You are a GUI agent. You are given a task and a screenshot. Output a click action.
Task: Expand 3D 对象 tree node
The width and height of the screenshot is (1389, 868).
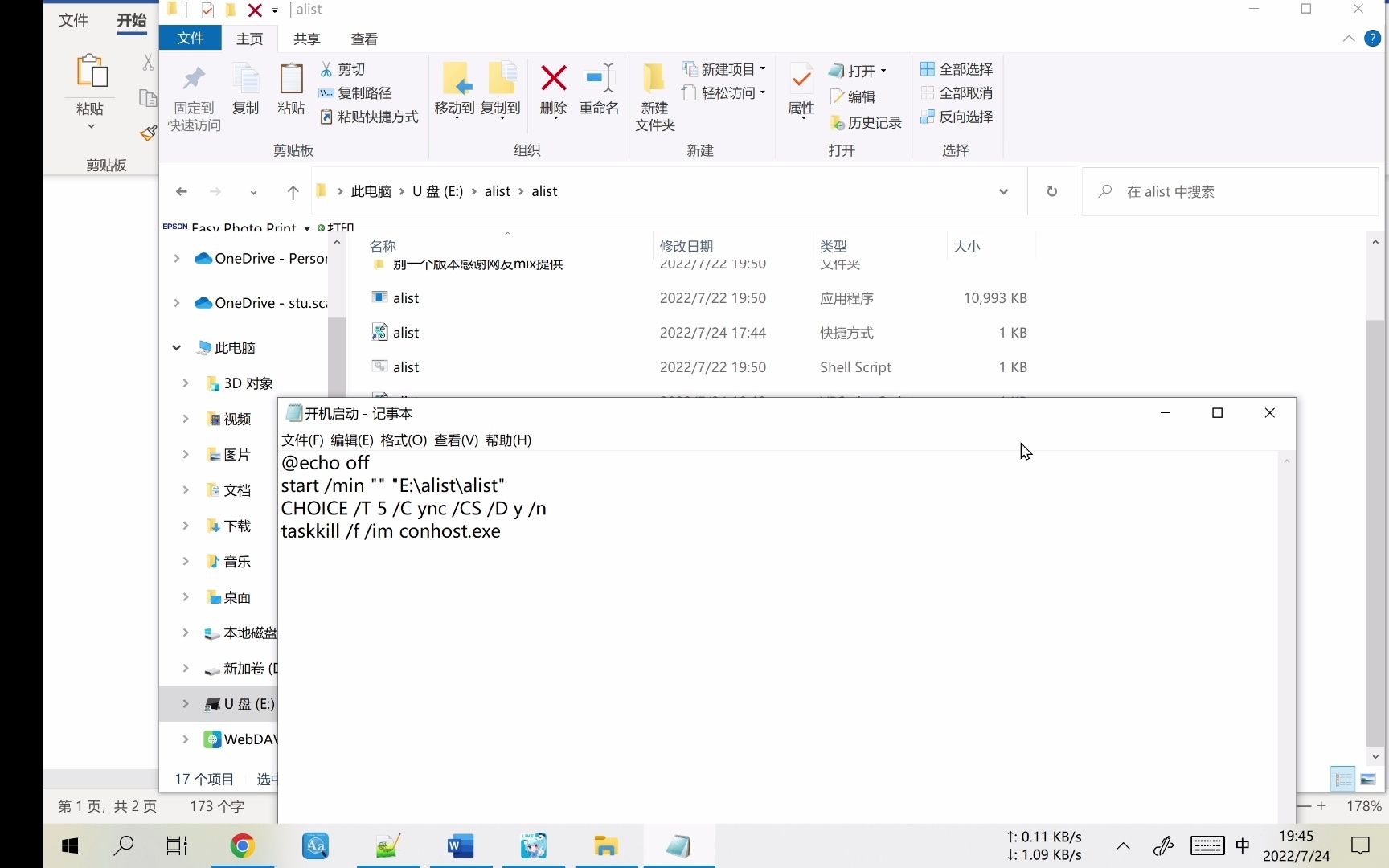coord(186,383)
